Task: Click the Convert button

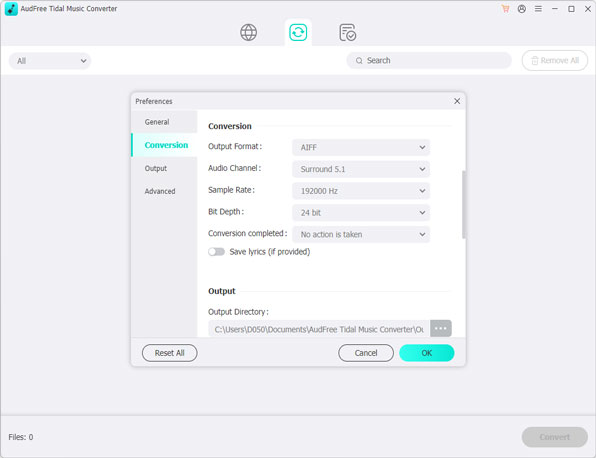Action: (x=555, y=437)
